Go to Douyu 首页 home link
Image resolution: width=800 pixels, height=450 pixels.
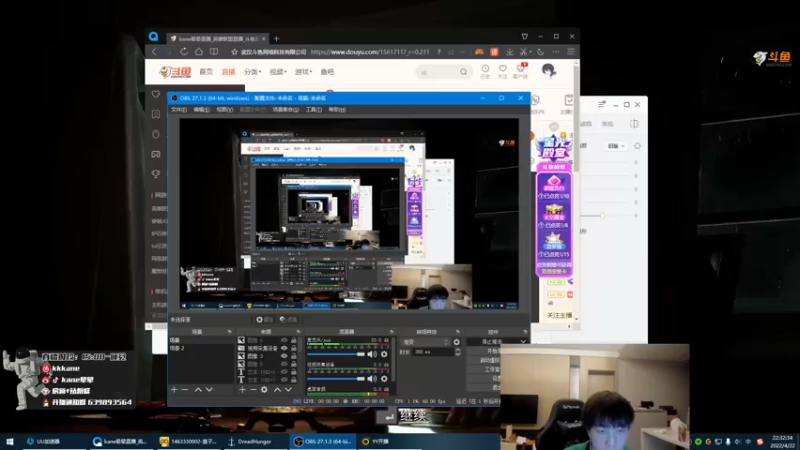206,72
